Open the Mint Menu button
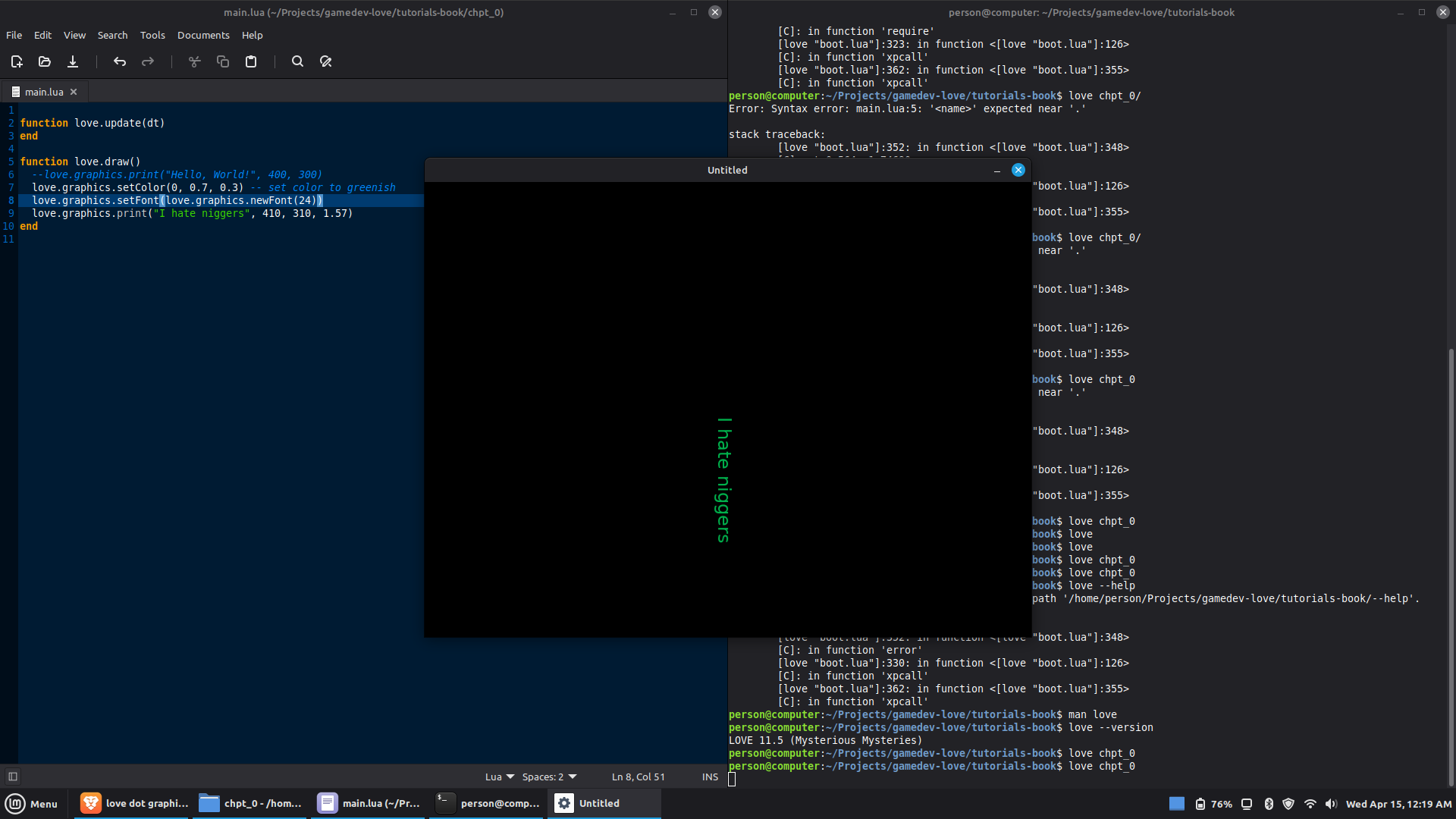This screenshot has height=819, width=1456. coord(32,804)
